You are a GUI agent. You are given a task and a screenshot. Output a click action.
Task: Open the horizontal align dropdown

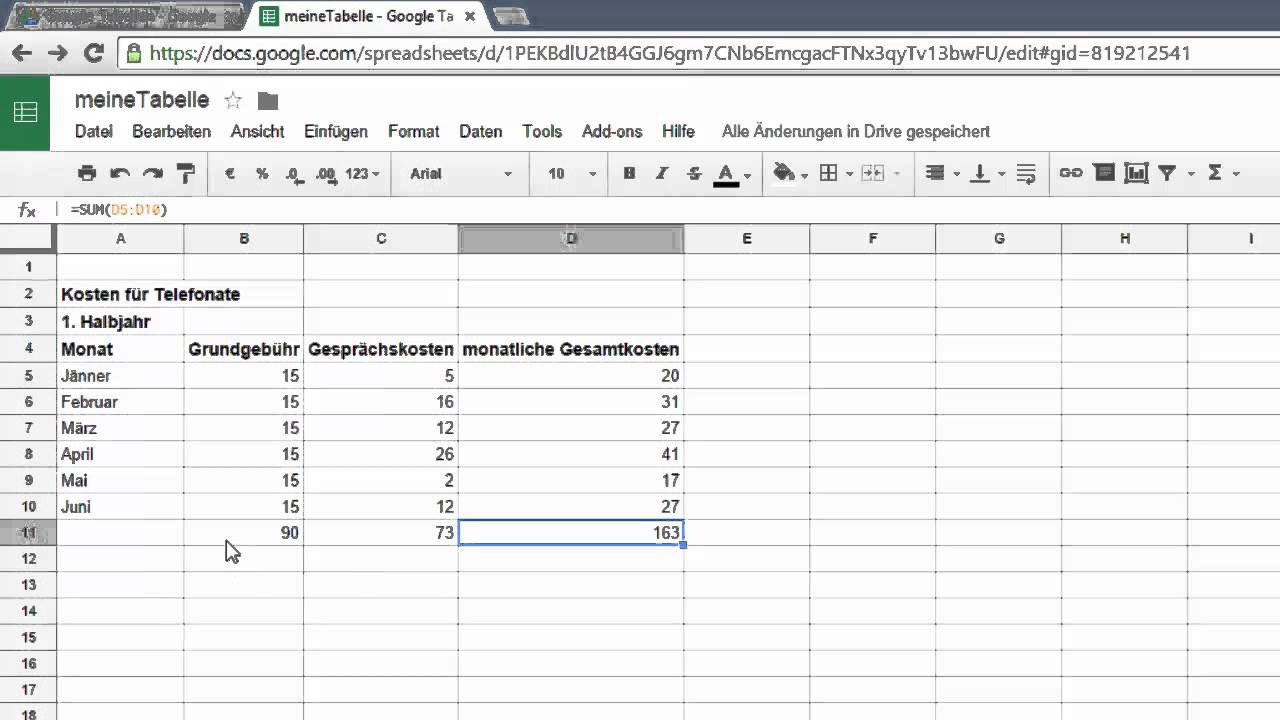[941, 173]
